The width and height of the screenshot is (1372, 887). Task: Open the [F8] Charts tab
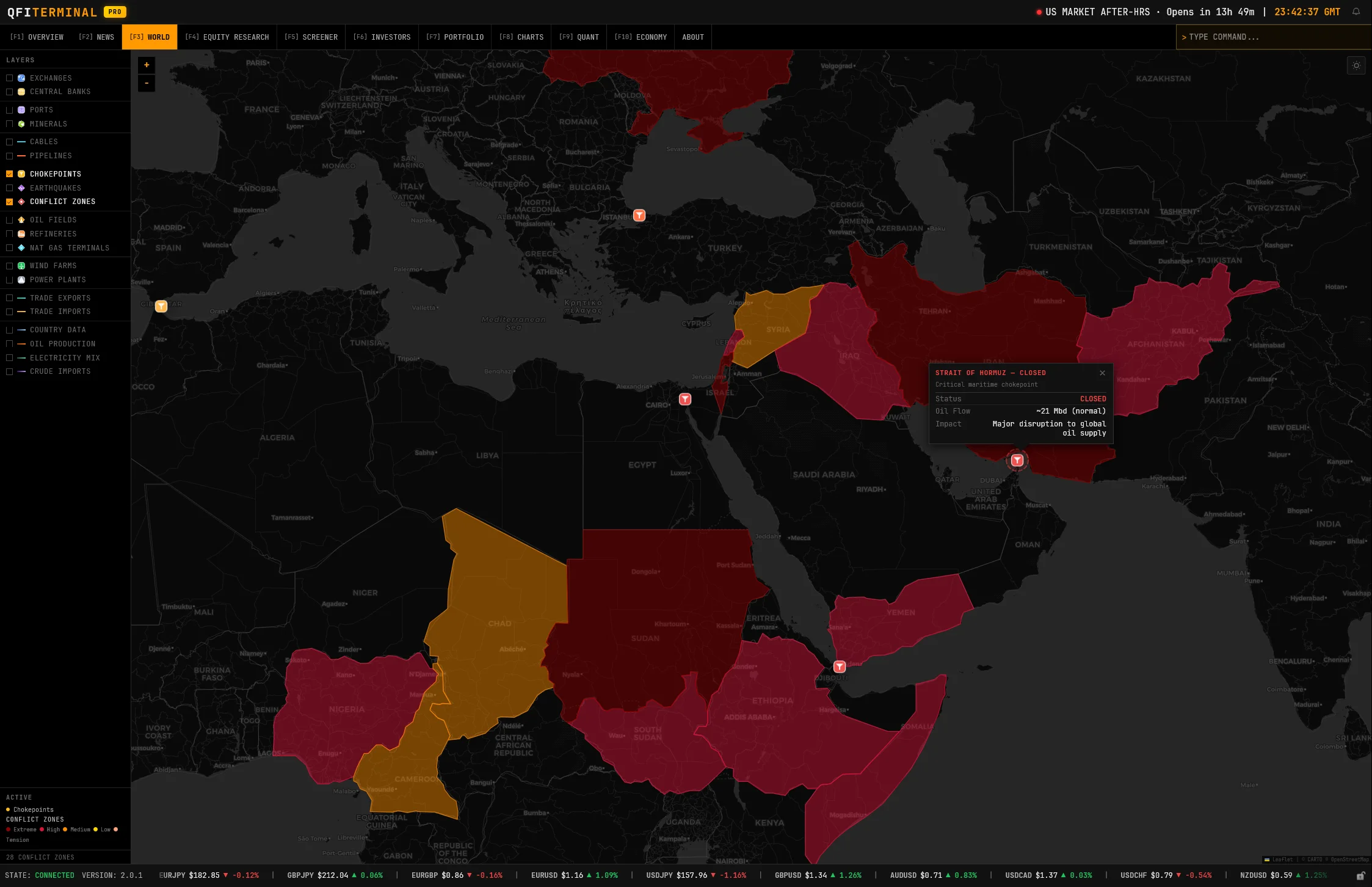[x=521, y=37]
